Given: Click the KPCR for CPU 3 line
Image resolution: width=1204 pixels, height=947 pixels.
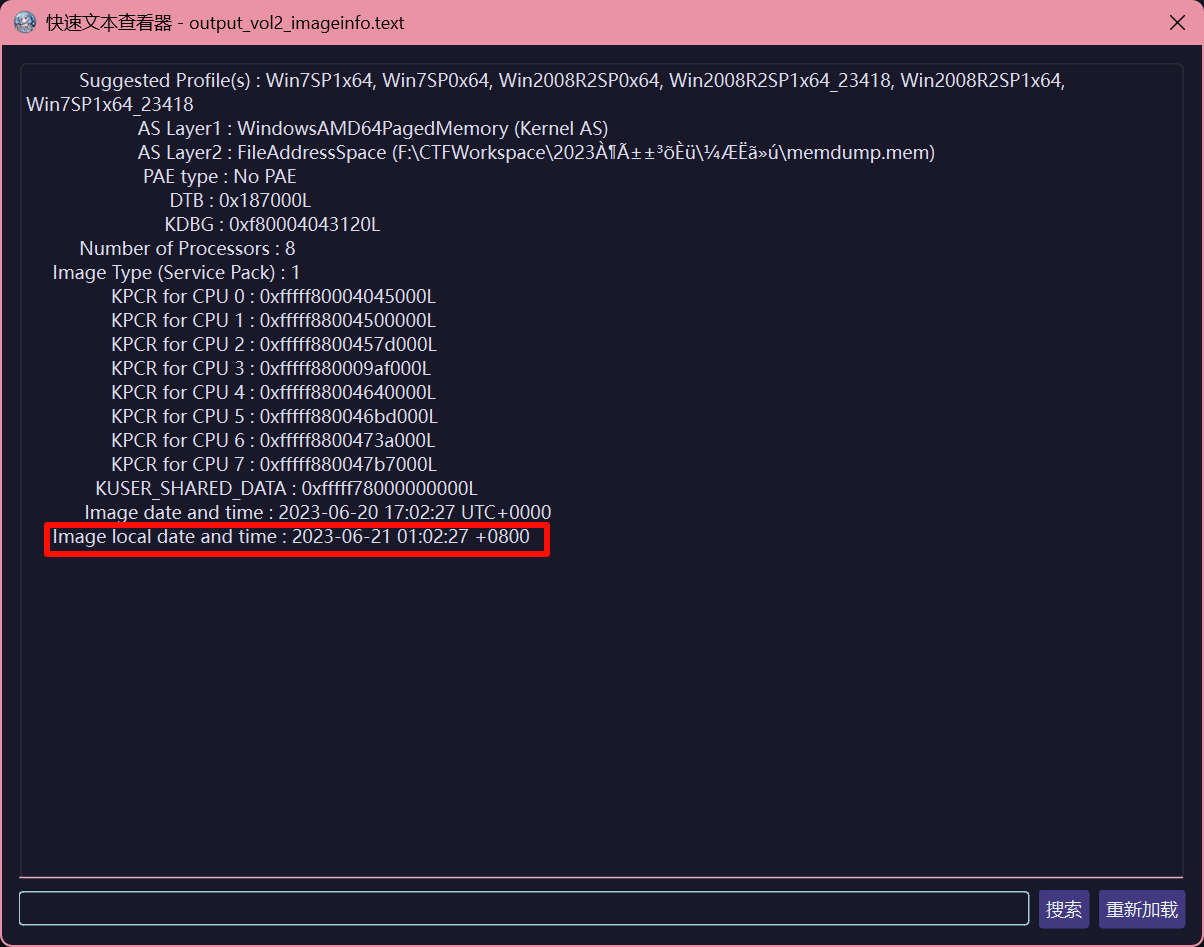Looking at the screenshot, I should (x=271, y=368).
